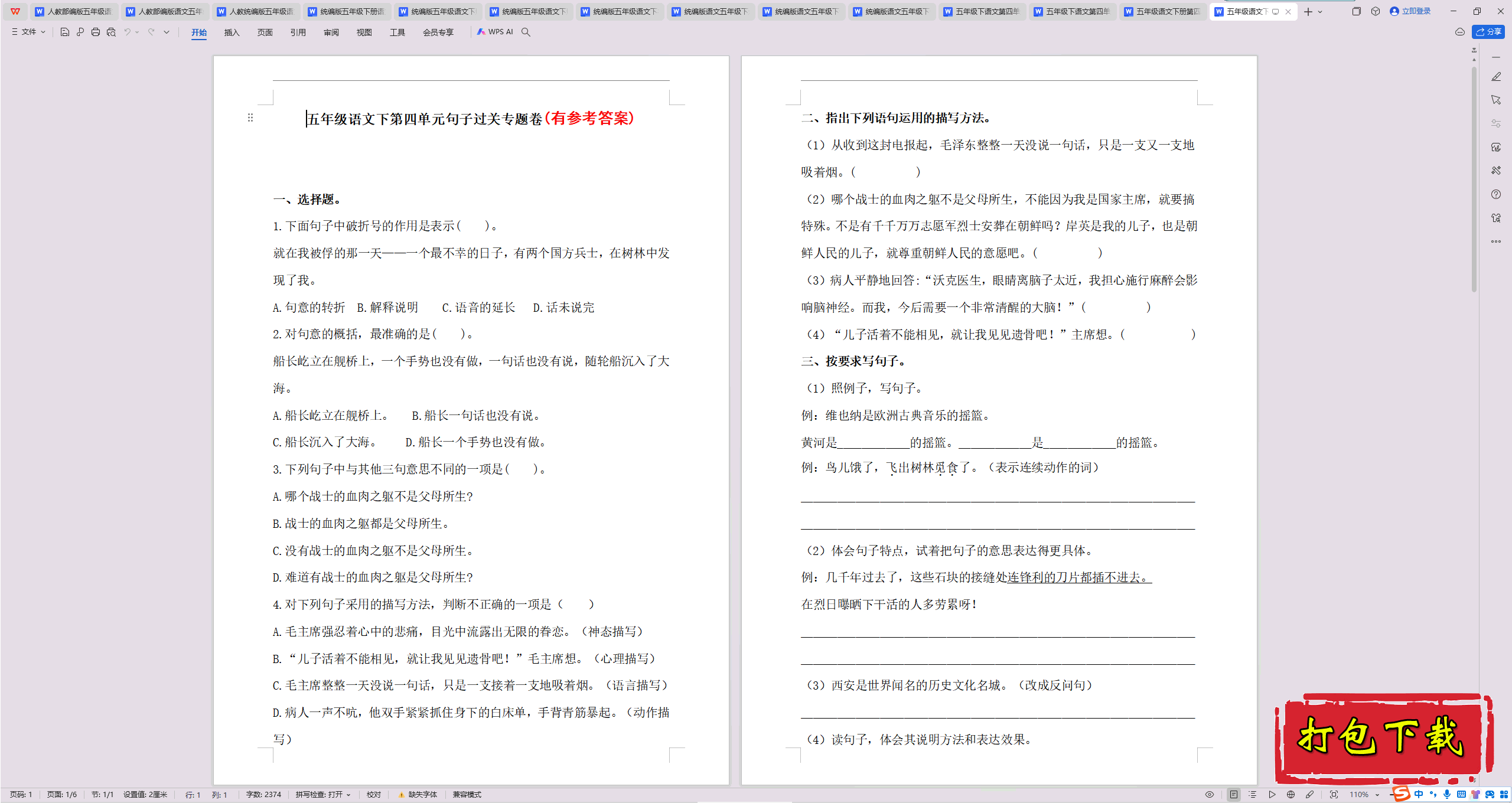Click the Print icon
Screen dimensions: 1512x803
(x=96, y=32)
